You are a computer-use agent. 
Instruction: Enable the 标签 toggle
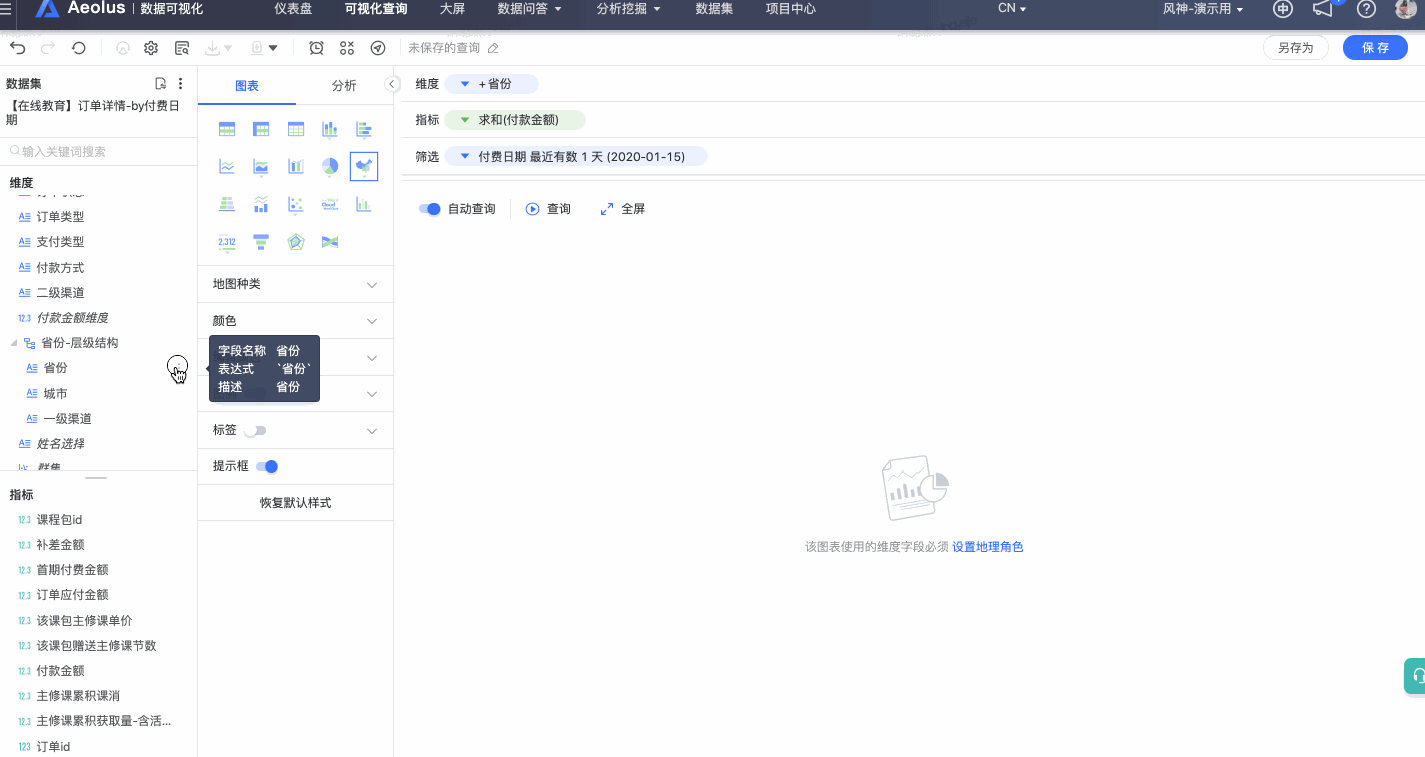[256, 428]
